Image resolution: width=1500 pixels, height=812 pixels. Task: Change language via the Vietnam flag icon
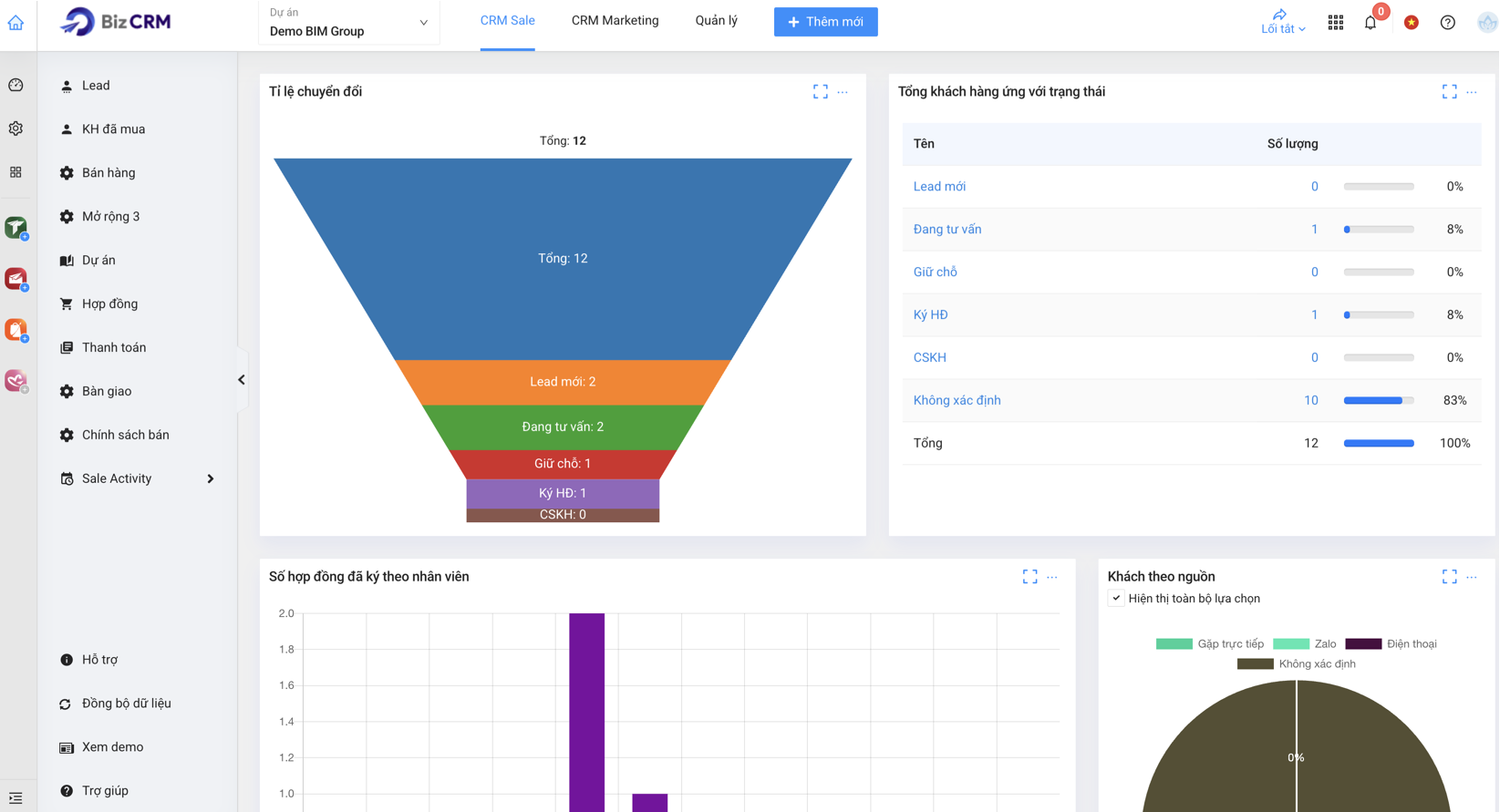[1412, 23]
